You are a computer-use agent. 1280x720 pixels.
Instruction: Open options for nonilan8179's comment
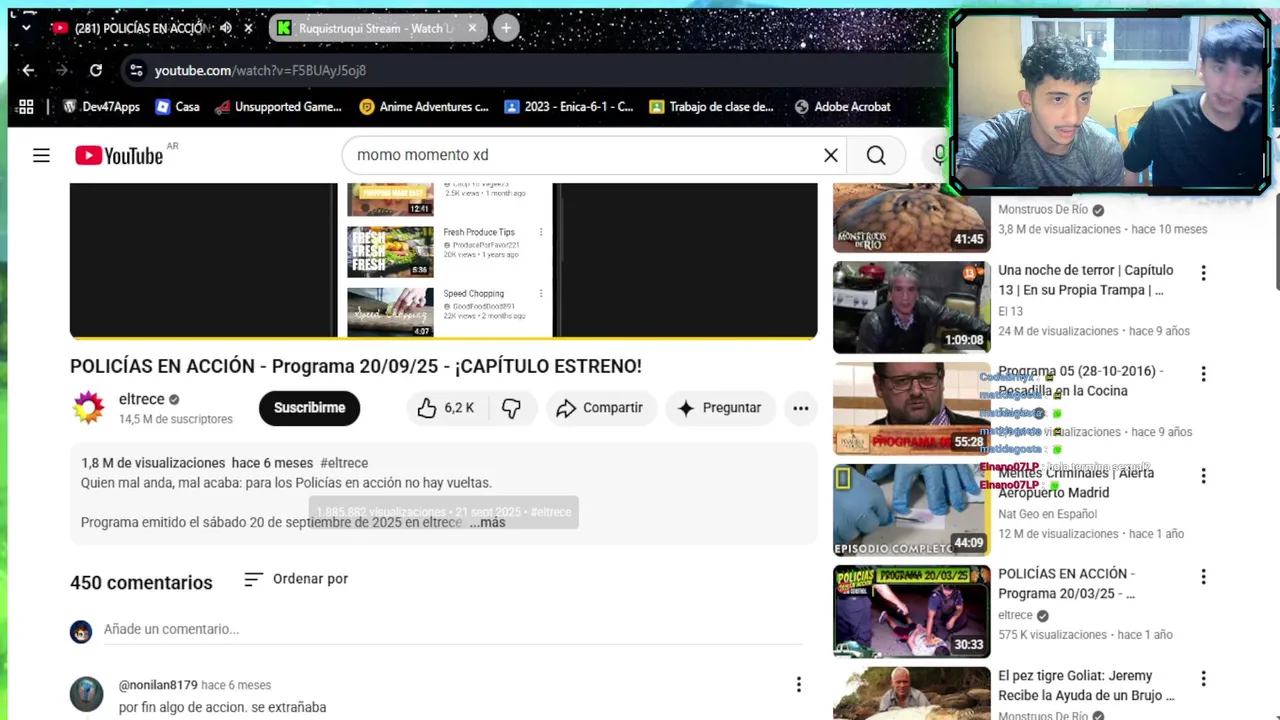798,685
